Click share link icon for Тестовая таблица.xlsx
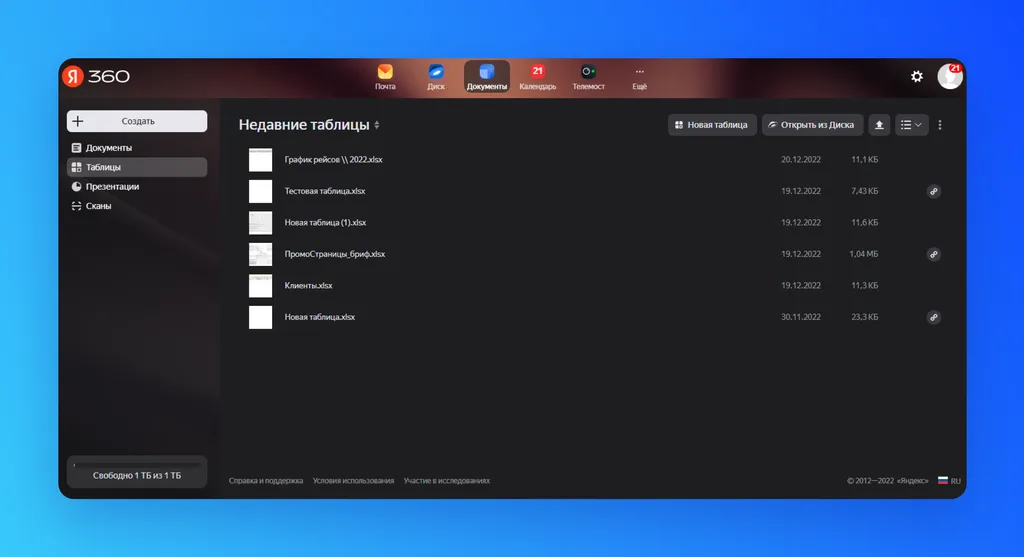The height and width of the screenshot is (557, 1024). (x=934, y=191)
